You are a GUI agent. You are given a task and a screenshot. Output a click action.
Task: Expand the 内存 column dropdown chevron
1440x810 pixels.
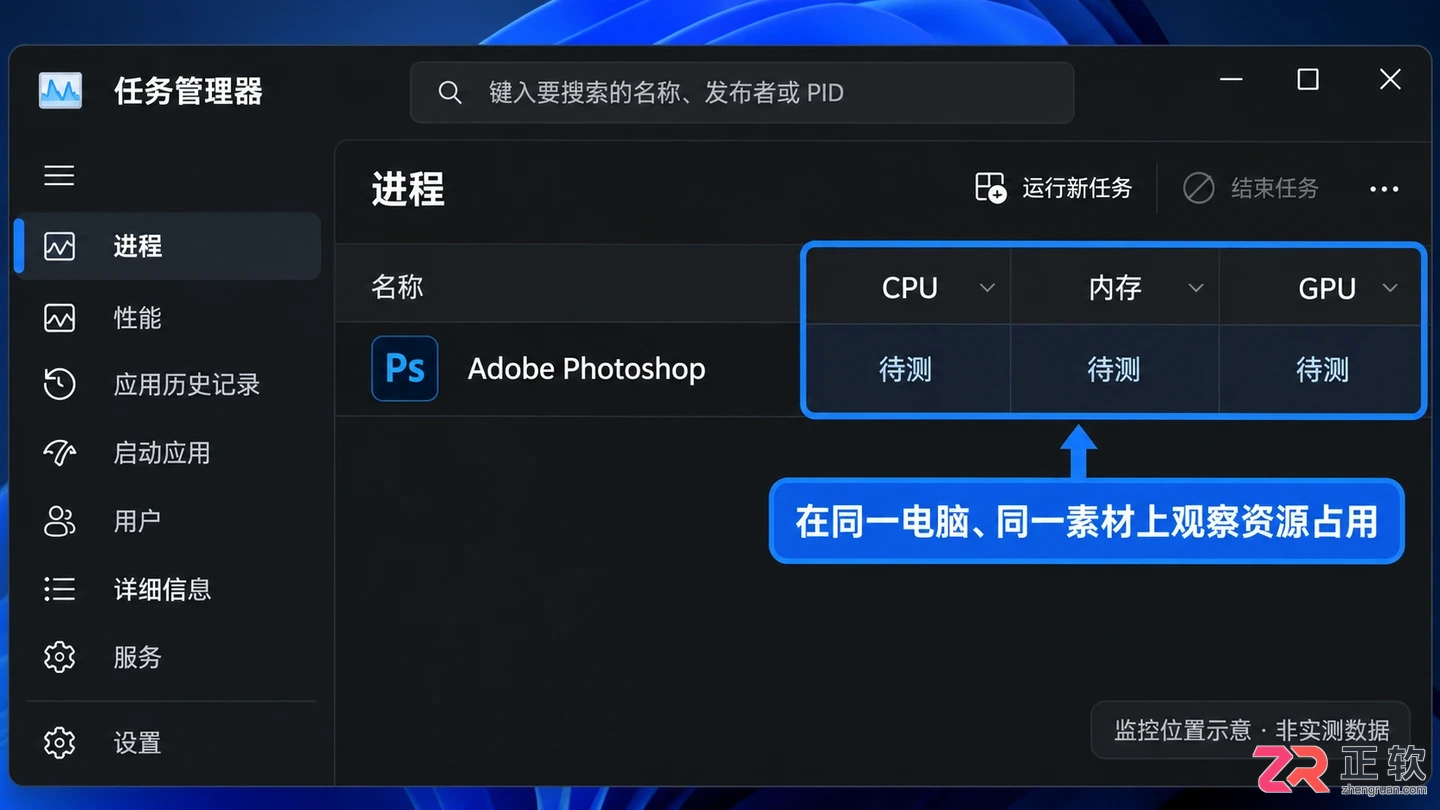coord(1195,288)
